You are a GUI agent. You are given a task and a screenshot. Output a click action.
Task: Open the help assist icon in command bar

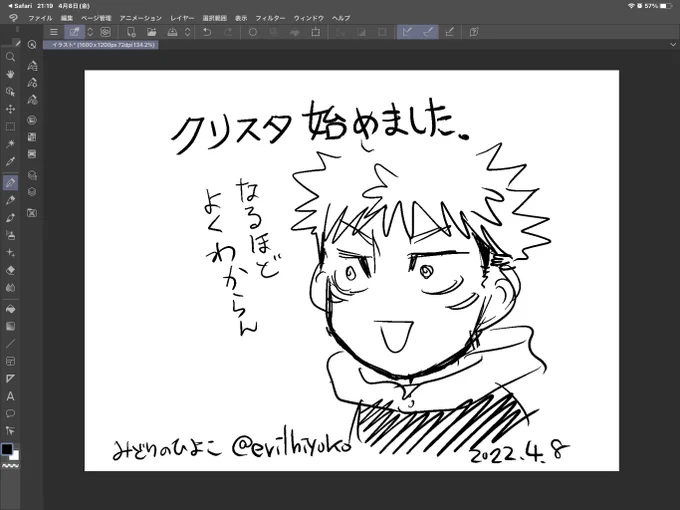tap(474, 32)
